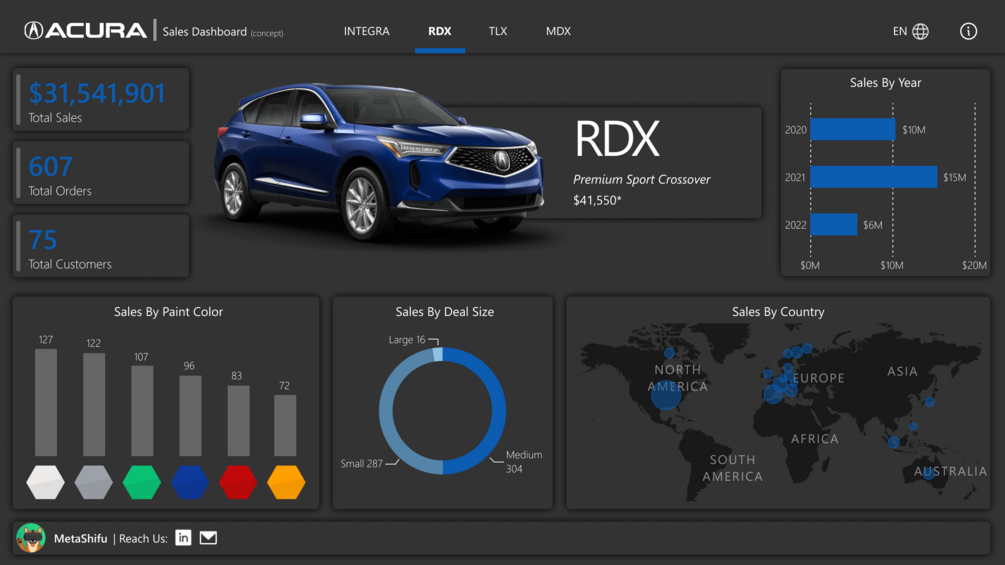Select the red paint color hexagon
The height and width of the screenshot is (565, 1005).
click(x=238, y=482)
